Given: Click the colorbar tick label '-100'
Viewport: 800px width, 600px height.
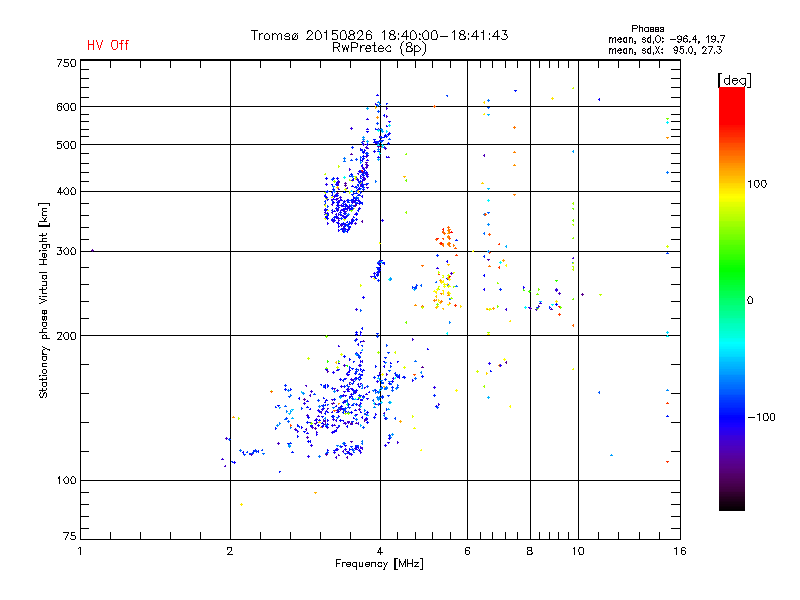Looking at the screenshot, I should pos(761,417).
